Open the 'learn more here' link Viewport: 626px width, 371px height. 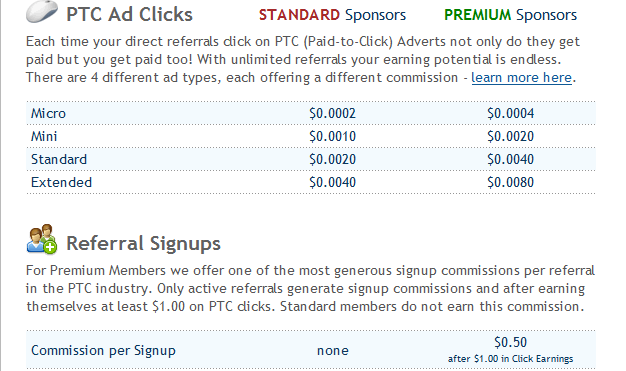(521, 77)
